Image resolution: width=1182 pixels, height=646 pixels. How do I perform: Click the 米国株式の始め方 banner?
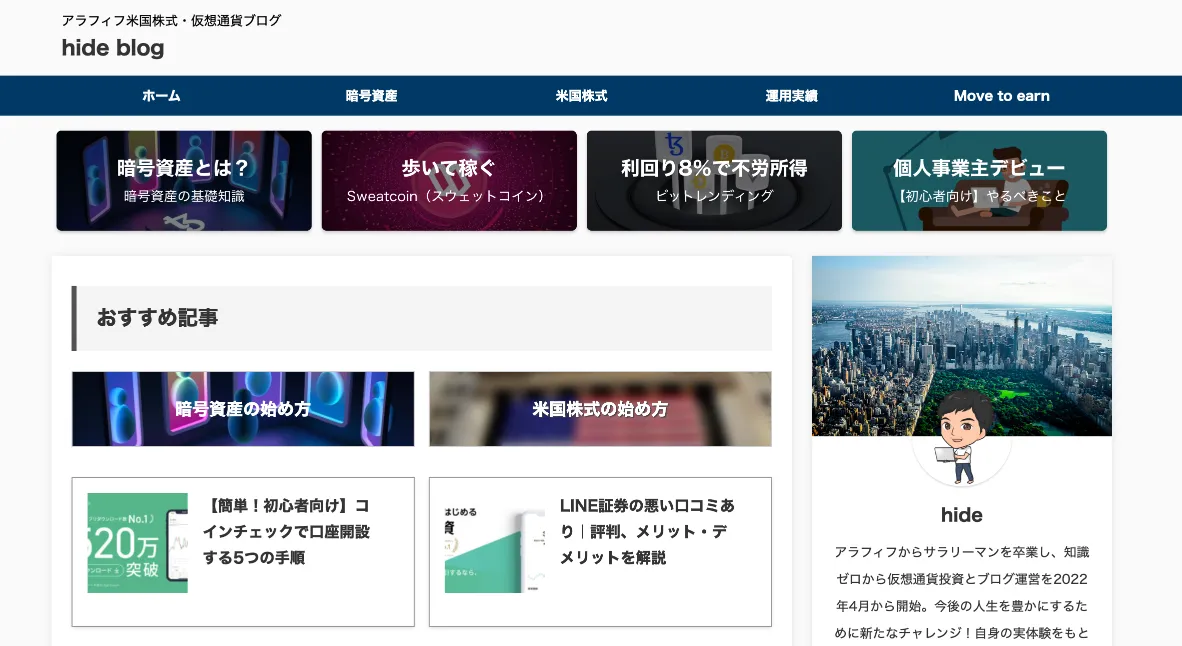coord(600,409)
